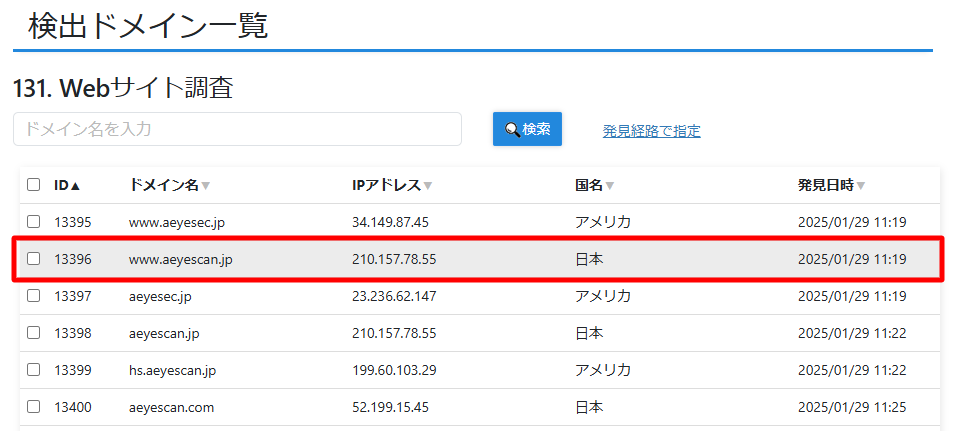Toggle the select-all checkbox in table header
The height and width of the screenshot is (431, 957).
coord(34,185)
